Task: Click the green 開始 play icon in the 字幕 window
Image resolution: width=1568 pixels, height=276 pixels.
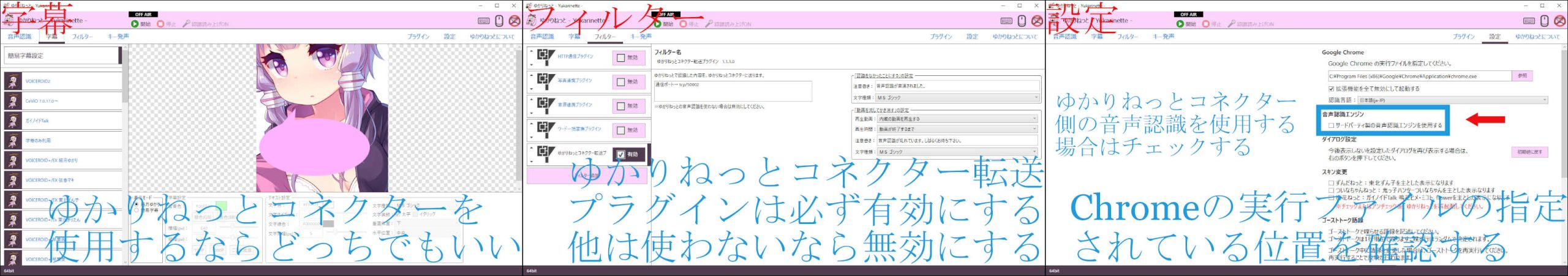Action: [x=135, y=24]
